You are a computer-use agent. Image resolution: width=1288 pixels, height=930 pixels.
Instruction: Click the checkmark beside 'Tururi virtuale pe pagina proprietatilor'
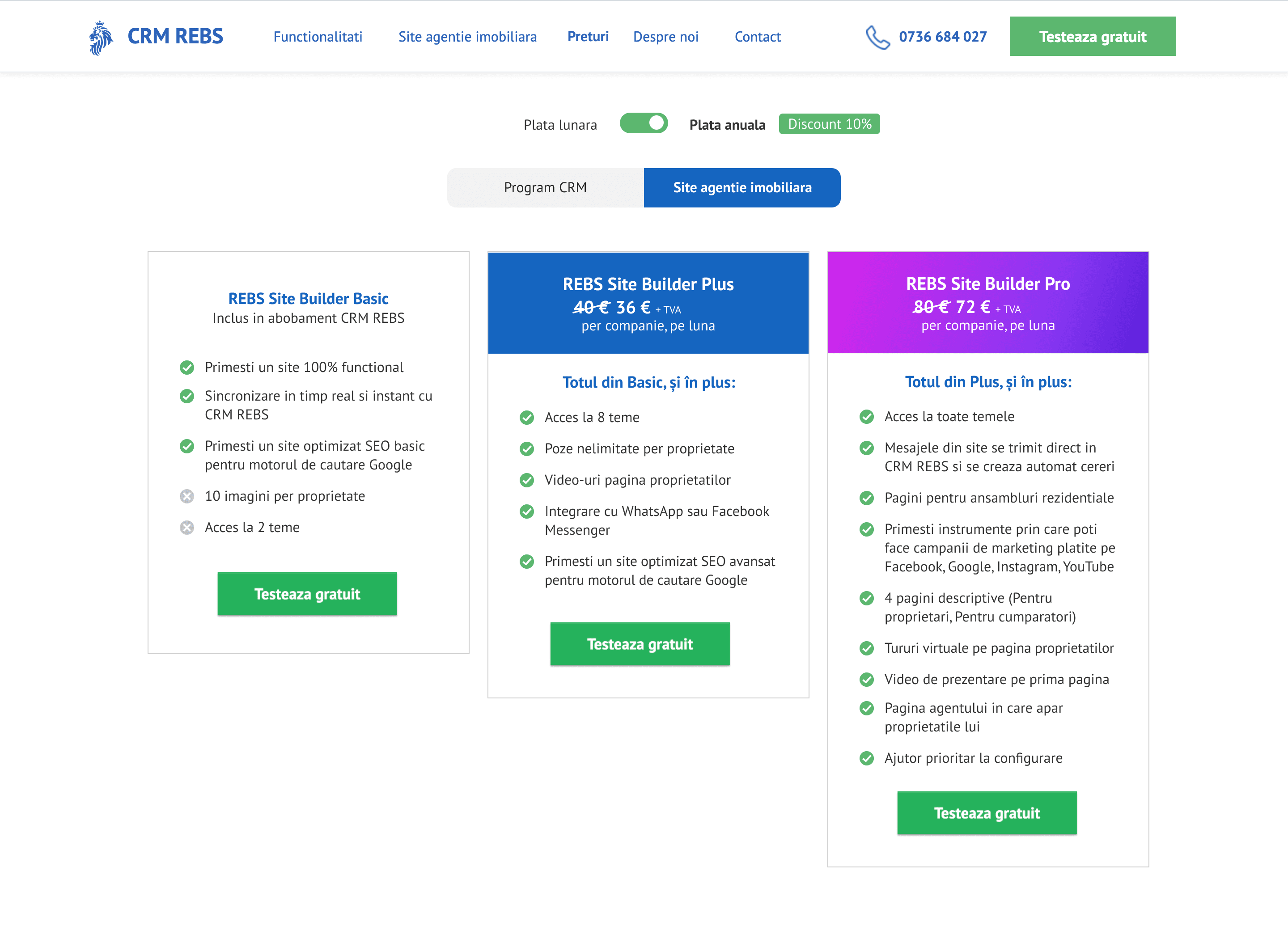pos(866,648)
